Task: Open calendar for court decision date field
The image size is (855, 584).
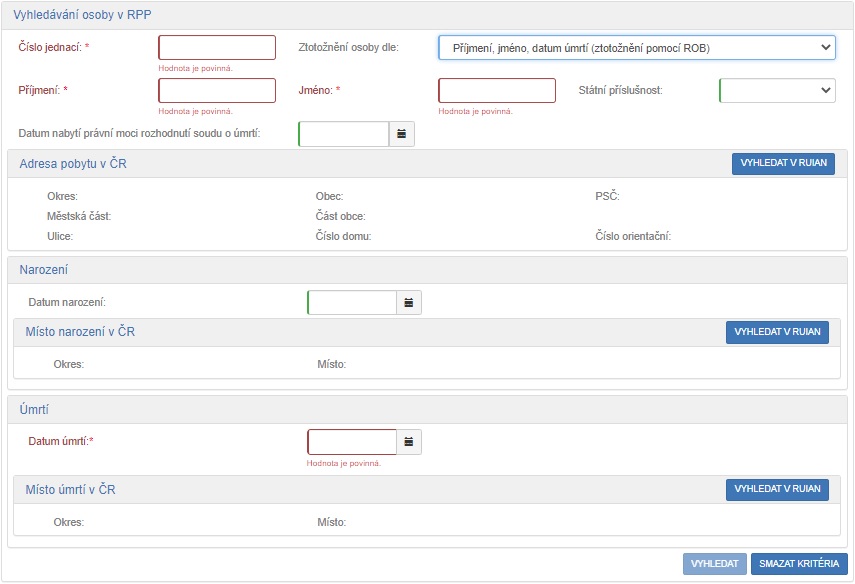Action: pyautogui.click(x=401, y=134)
